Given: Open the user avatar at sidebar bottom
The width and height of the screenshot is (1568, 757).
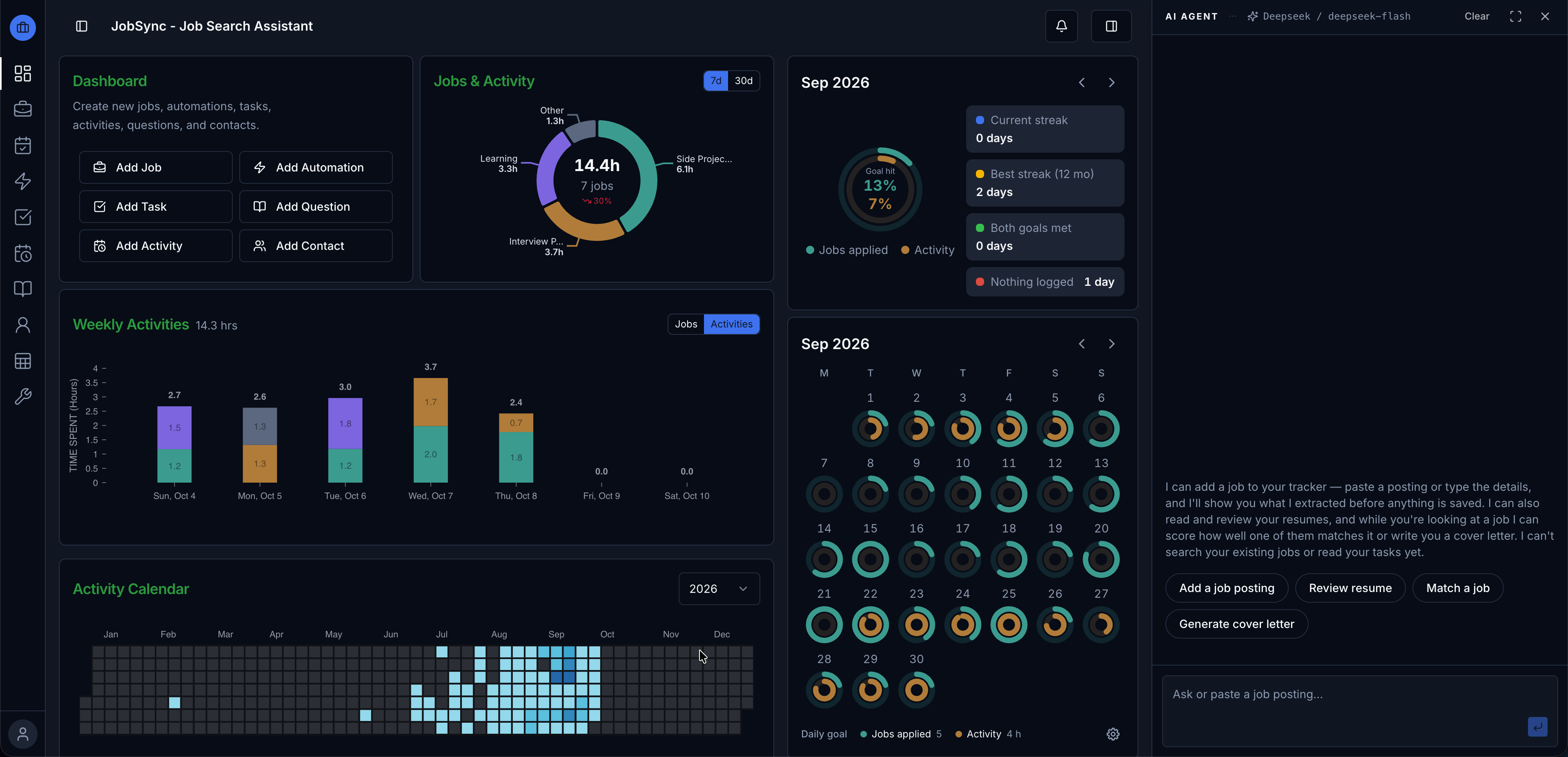Looking at the screenshot, I should point(22,734).
